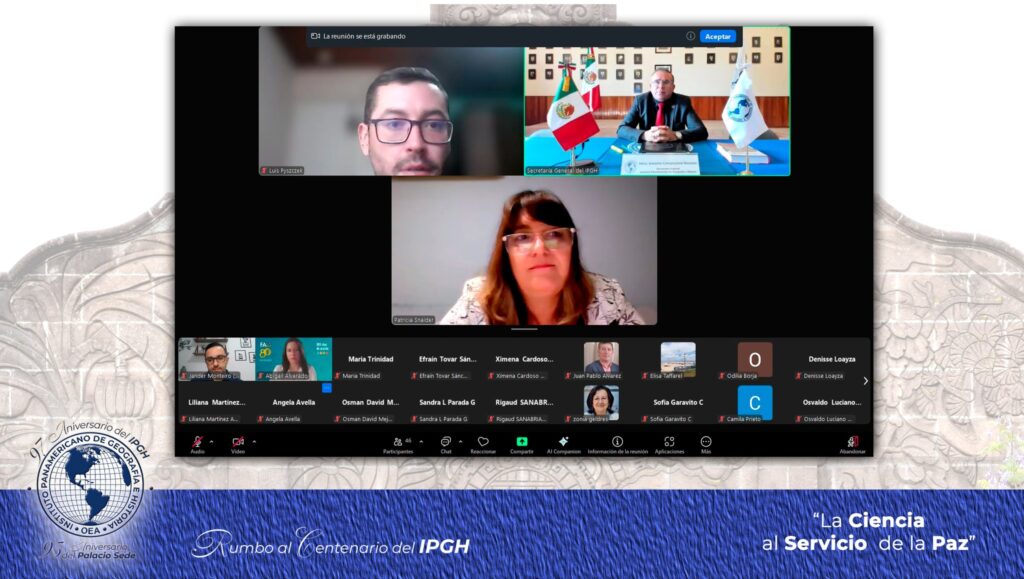Select the Secretaría General del IPGH video
The image size is (1024, 579).
(x=657, y=101)
